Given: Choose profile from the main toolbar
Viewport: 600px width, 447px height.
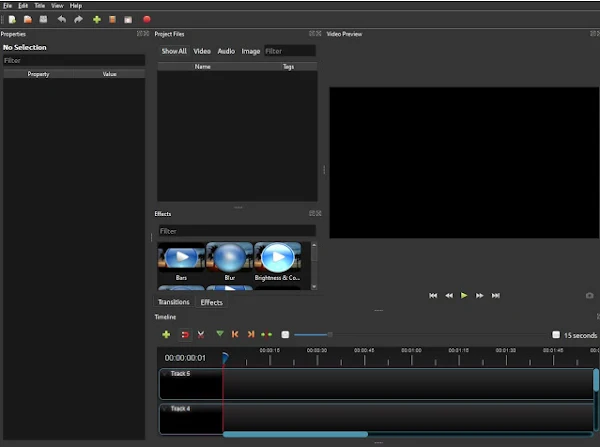Looking at the screenshot, I should coord(112,20).
